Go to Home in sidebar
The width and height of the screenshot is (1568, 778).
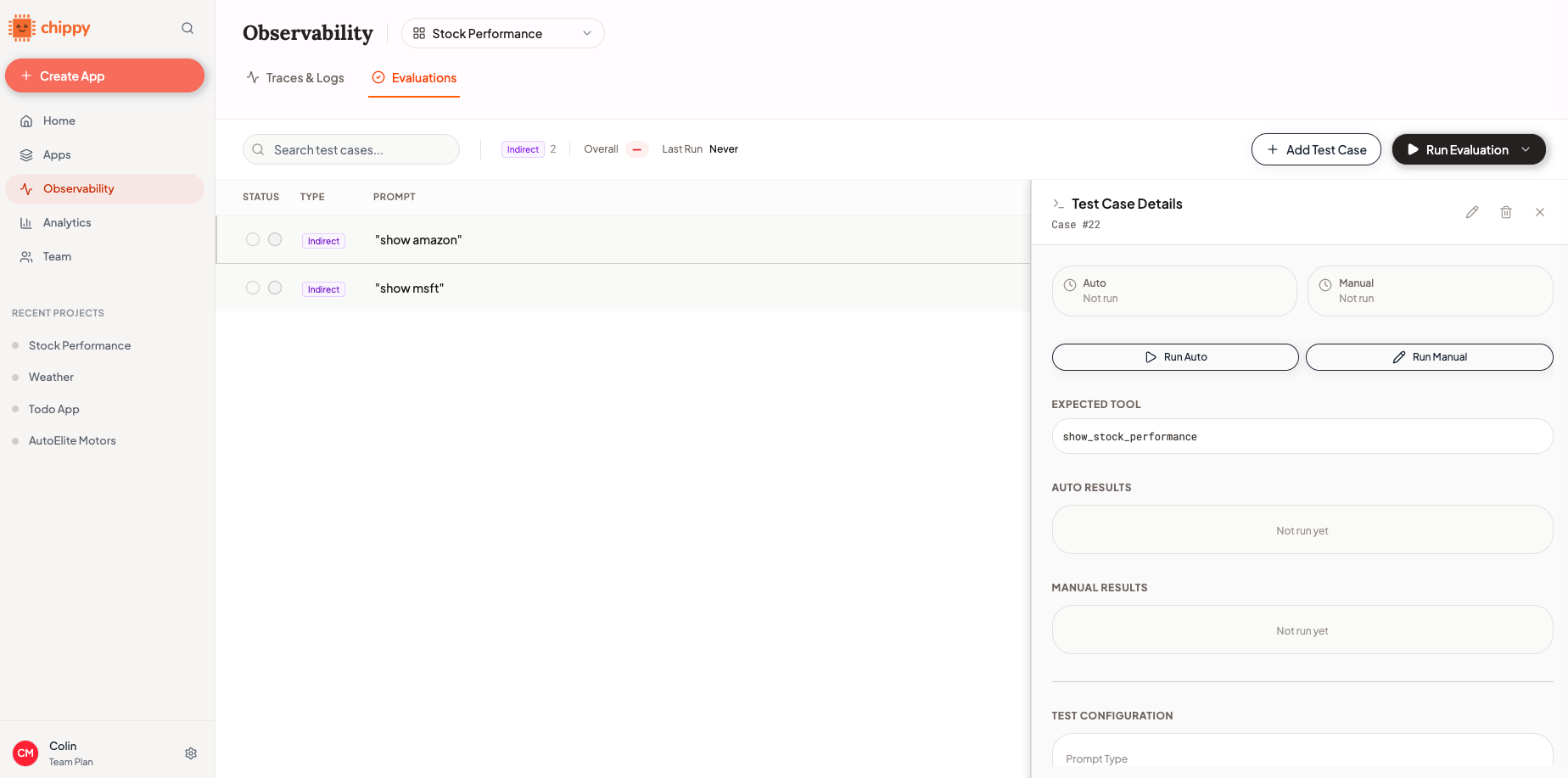coord(104,120)
